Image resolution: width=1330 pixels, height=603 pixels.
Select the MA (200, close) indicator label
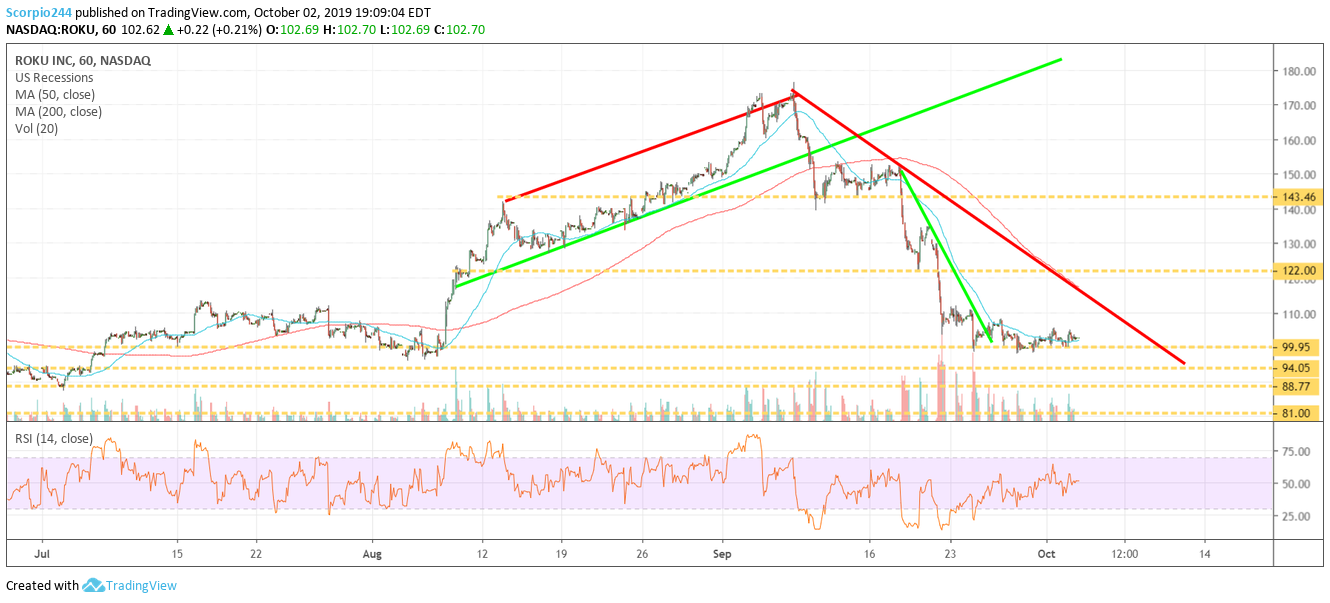tap(58, 112)
